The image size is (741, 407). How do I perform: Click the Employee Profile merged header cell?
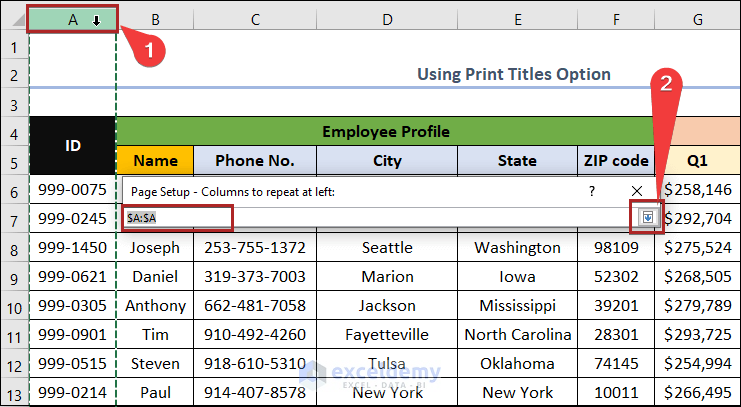coord(385,131)
